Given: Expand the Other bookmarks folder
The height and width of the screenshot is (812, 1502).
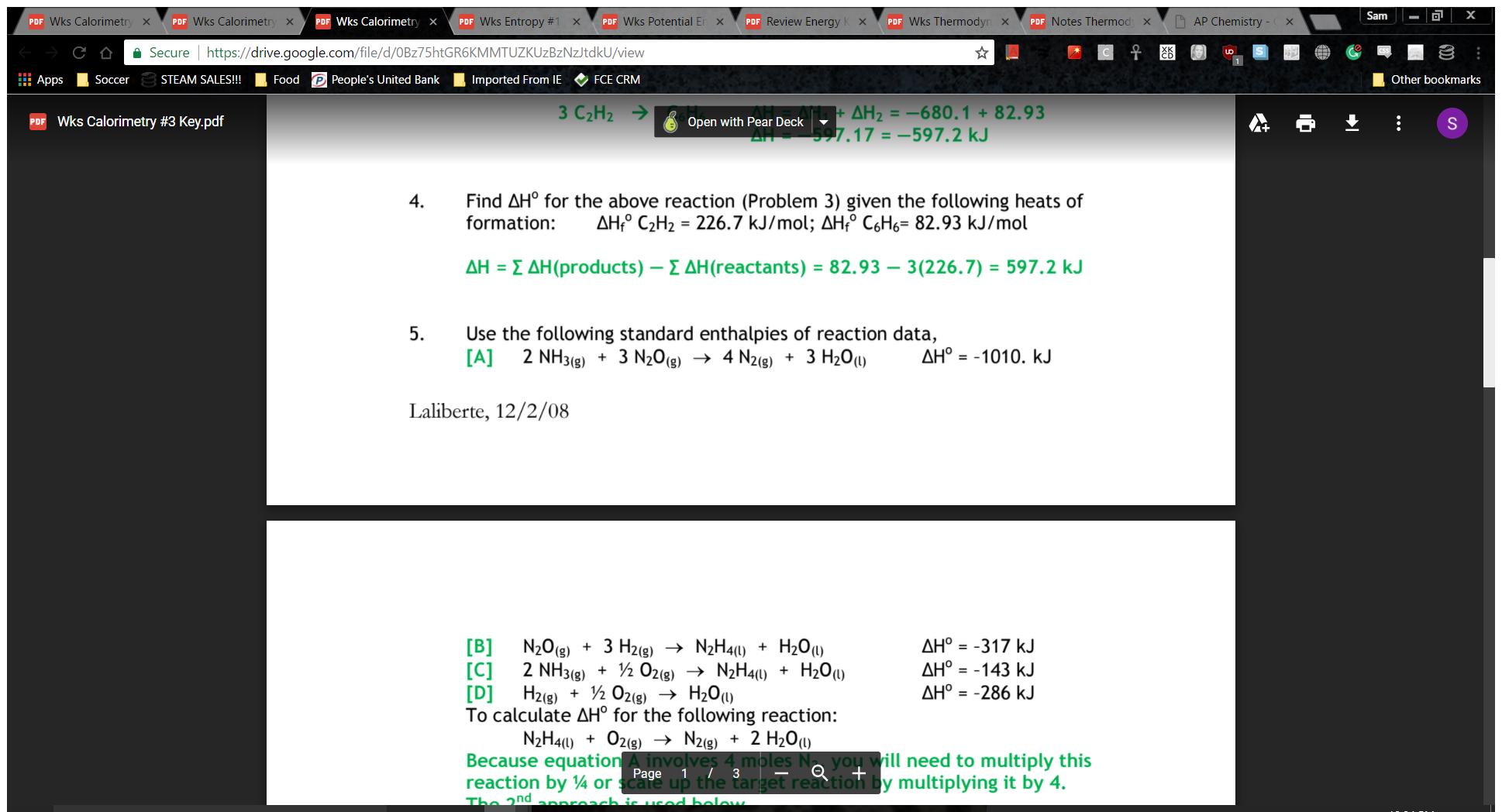Looking at the screenshot, I should (x=1426, y=79).
